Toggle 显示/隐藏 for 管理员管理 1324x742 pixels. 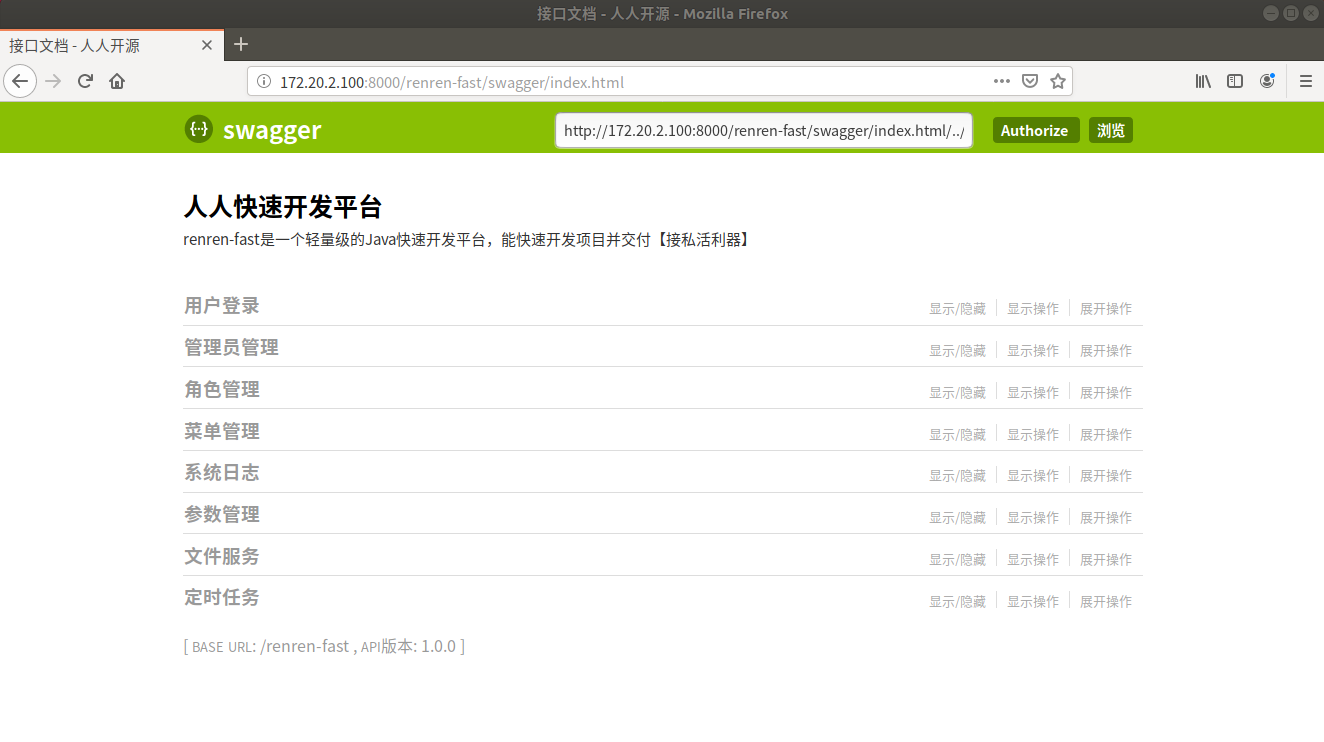click(957, 351)
